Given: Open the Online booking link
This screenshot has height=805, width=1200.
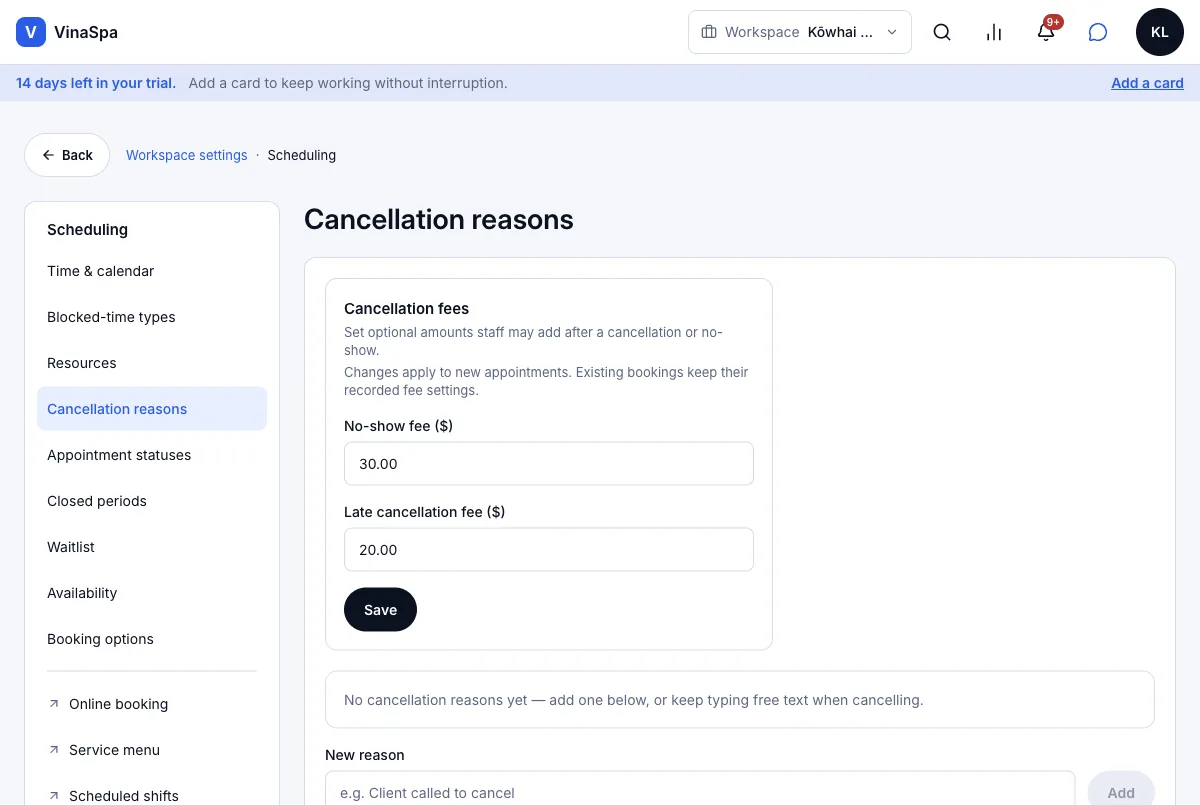Looking at the screenshot, I should [152, 704].
